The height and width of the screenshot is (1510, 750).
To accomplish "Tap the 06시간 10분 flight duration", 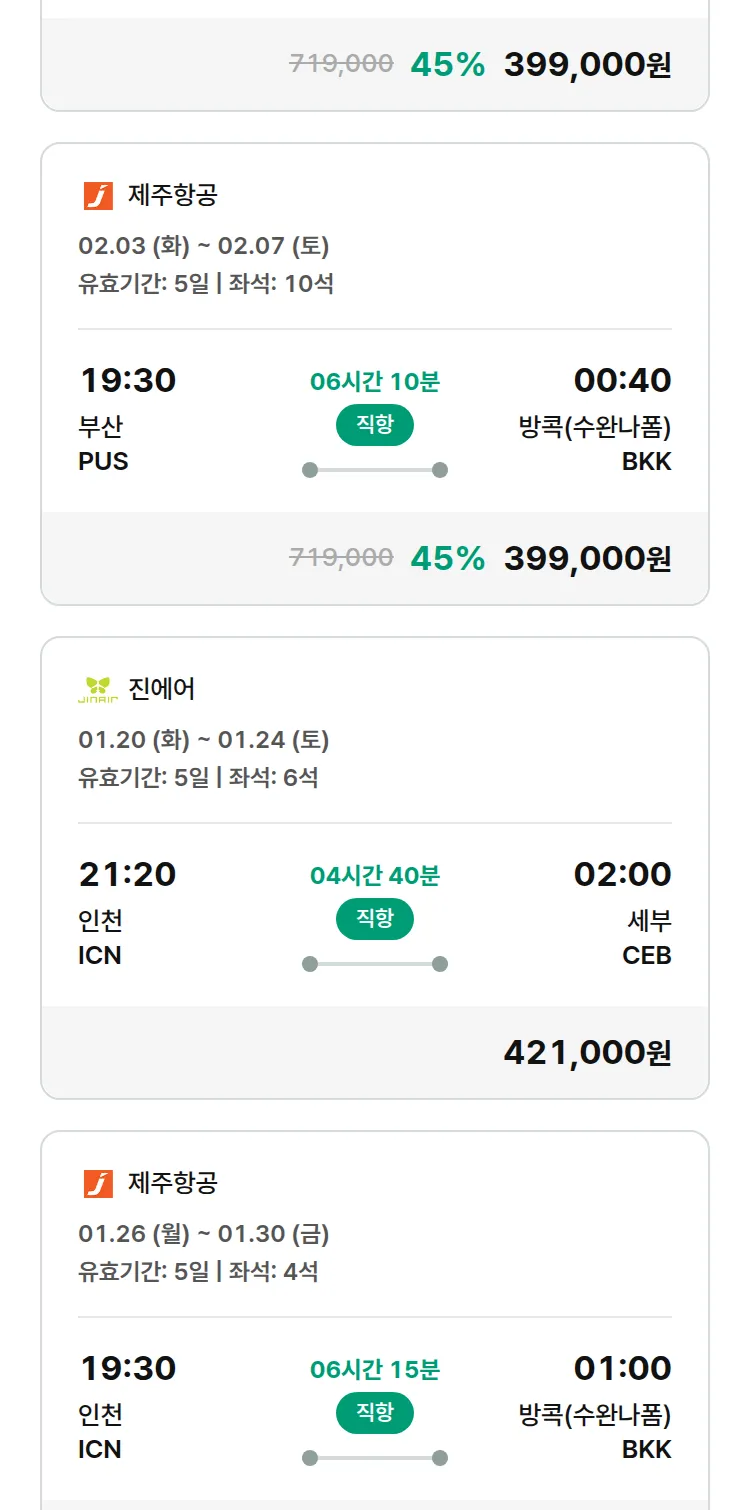I will tap(375, 381).
